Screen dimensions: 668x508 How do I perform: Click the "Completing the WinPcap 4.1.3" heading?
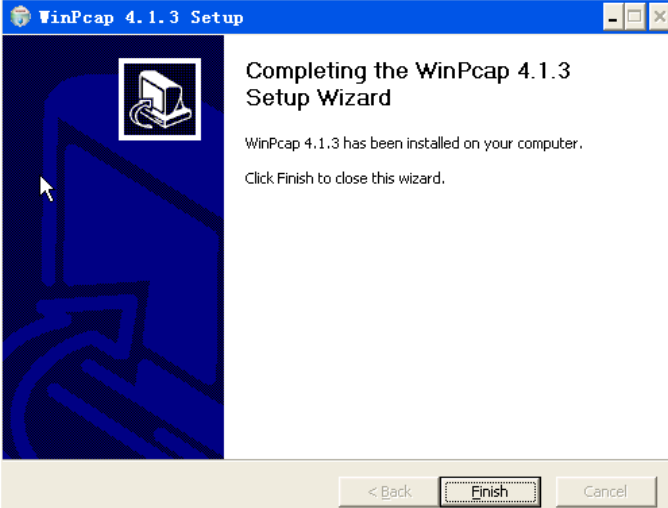coord(408,71)
